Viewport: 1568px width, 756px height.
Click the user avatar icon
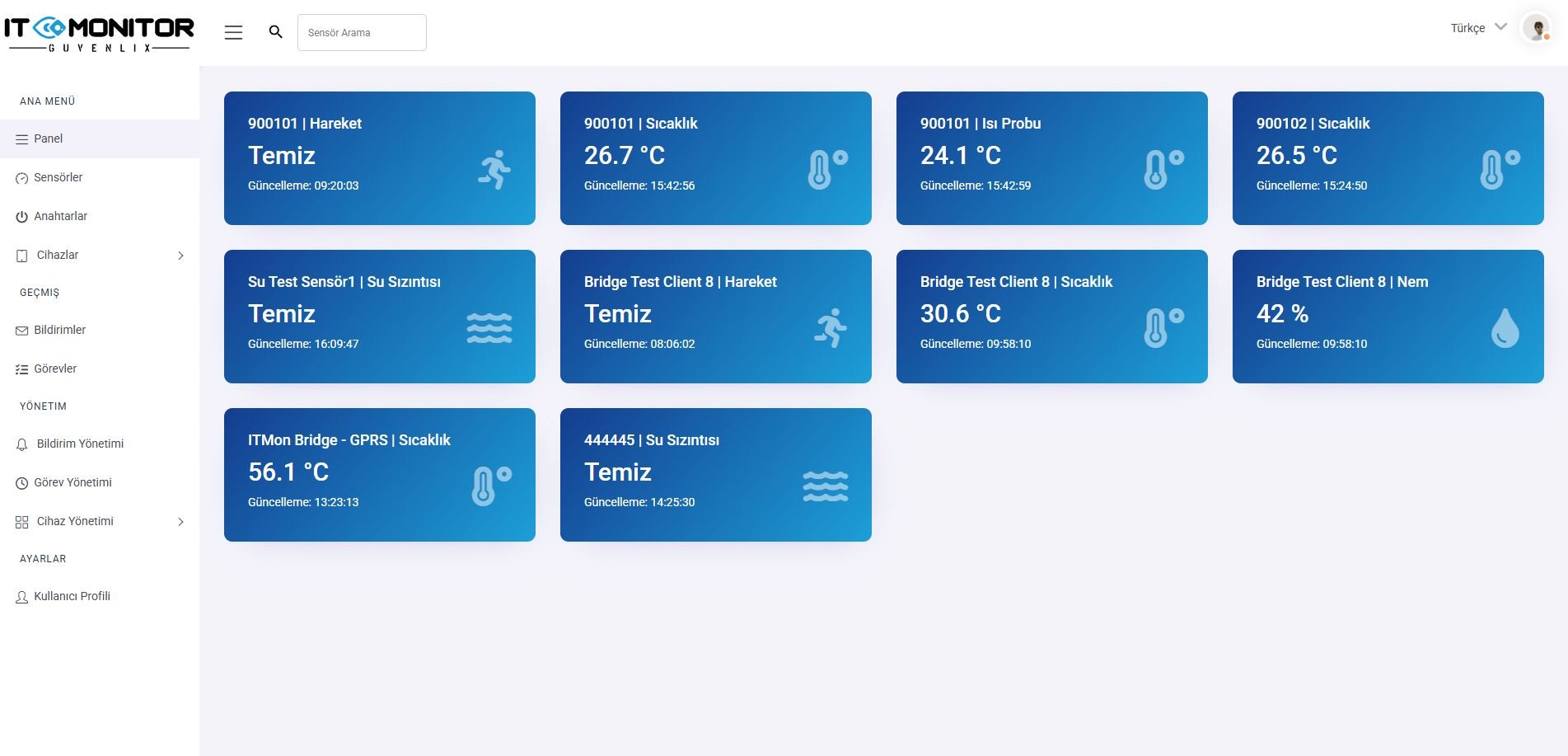1536,28
